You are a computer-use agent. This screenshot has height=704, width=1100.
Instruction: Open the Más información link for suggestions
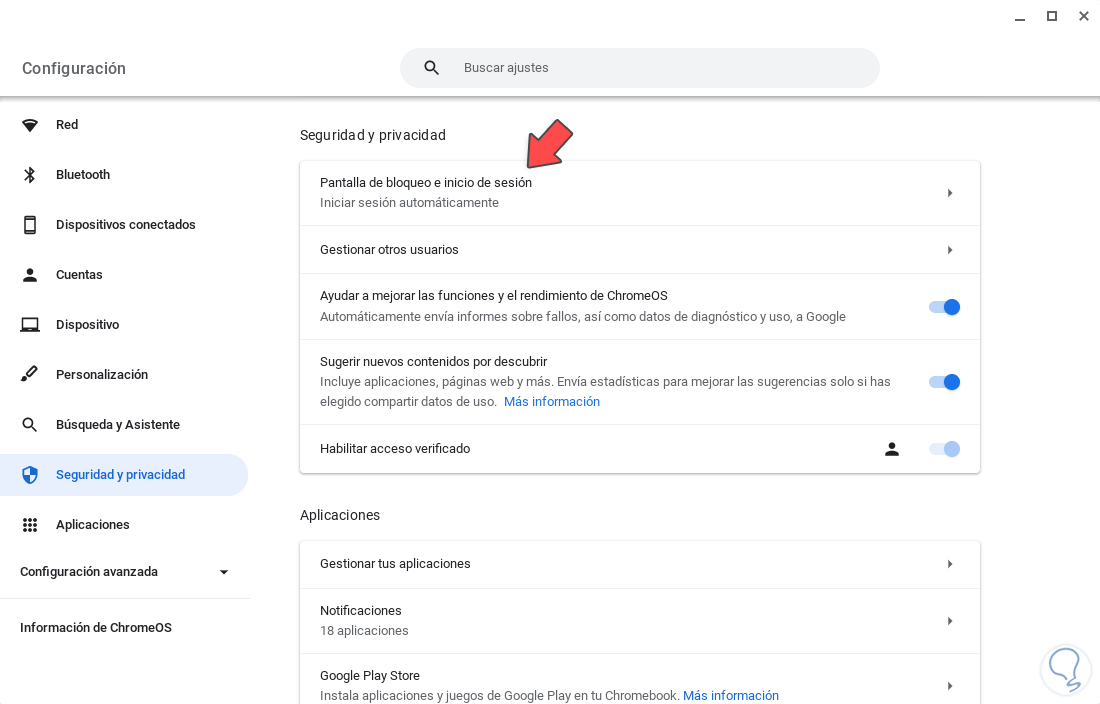[x=552, y=402]
